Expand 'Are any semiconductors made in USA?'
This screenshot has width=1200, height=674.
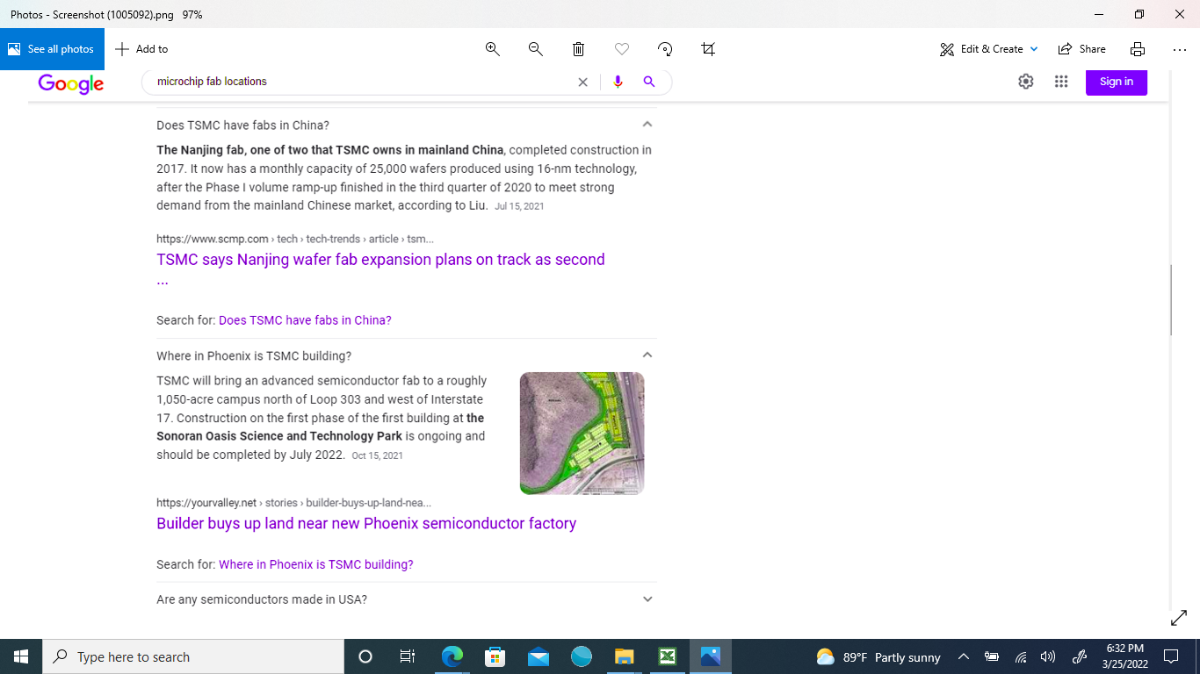click(406, 599)
